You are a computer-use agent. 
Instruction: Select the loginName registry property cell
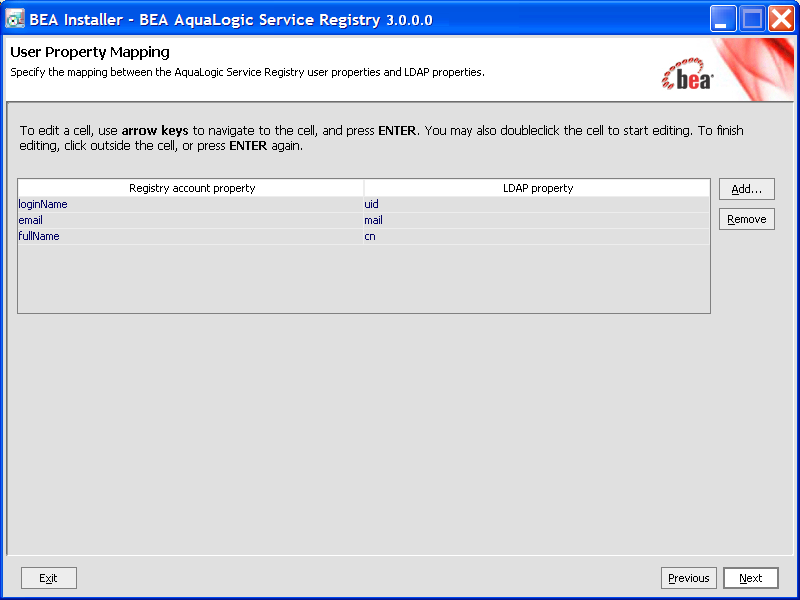(x=191, y=204)
